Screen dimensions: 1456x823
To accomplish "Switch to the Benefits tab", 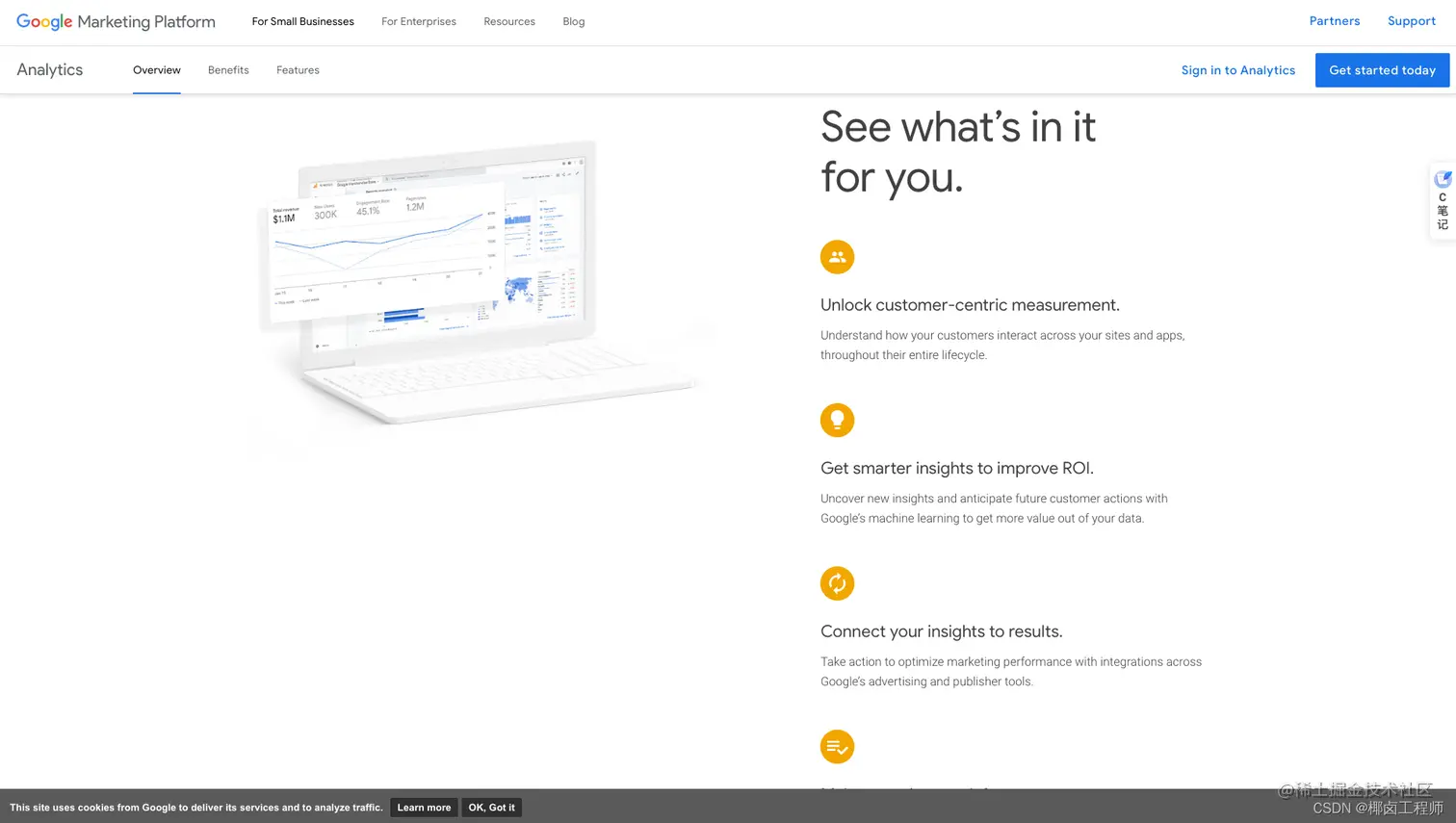I will [x=228, y=70].
